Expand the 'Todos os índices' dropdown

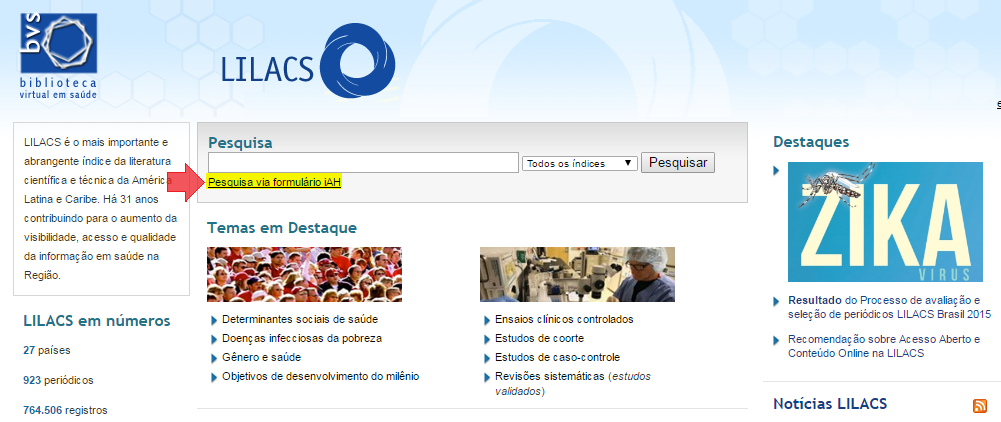(580, 163)
